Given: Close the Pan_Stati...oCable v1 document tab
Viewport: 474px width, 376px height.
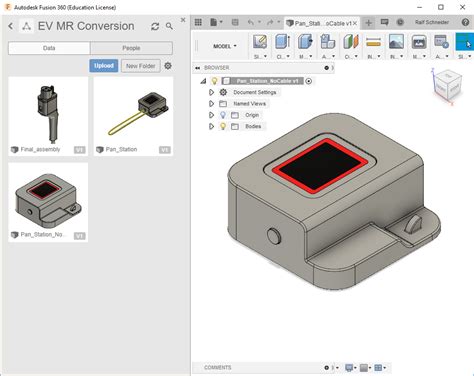Looking at the screenshot, I should 355,23.
